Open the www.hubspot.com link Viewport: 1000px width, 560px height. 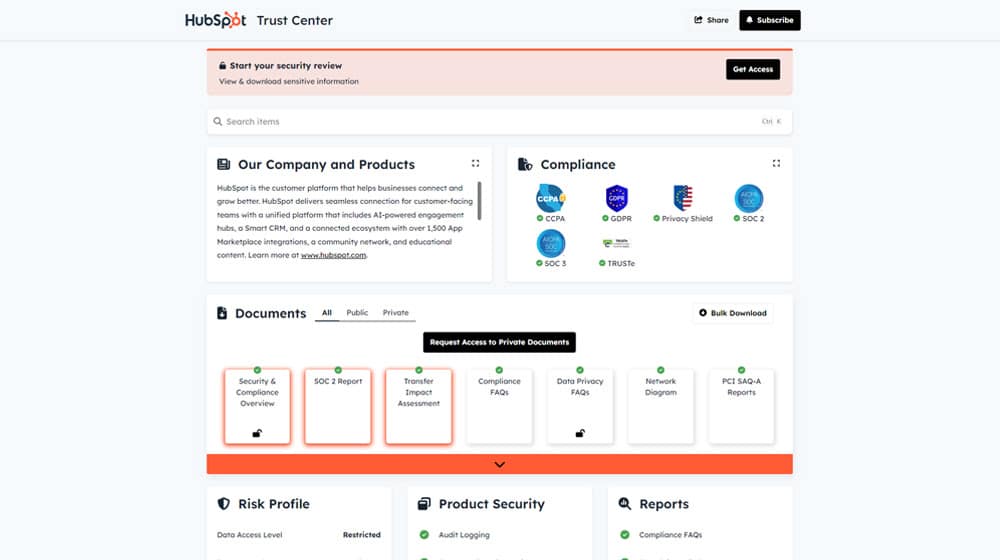click(334, 255)
